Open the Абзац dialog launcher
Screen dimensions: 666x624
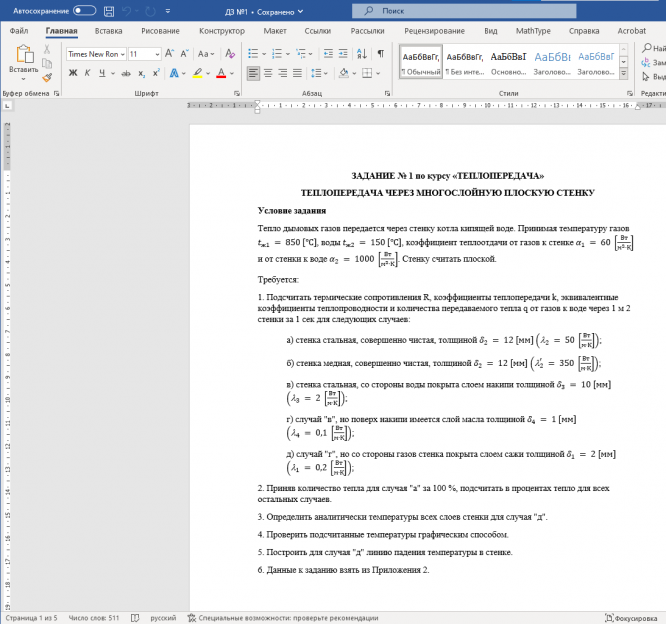pos(387,93)
